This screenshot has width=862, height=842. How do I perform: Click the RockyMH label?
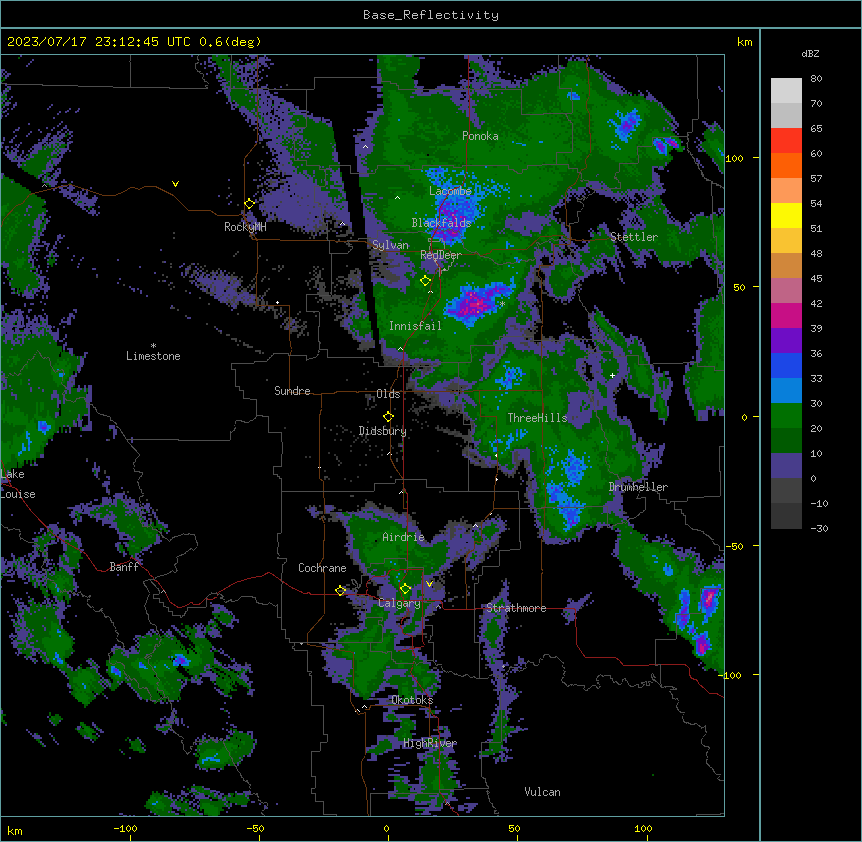245,227
